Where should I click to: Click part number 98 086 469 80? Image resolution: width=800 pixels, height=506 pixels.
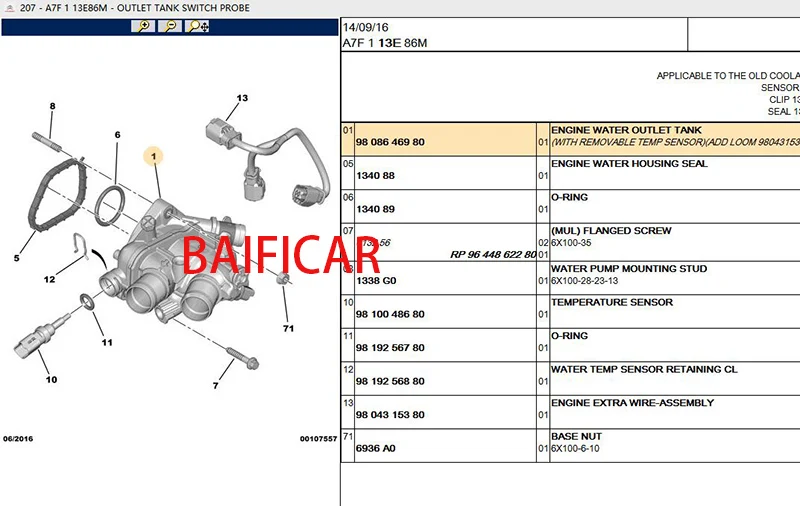pyautogui.click(x=390, y=142)
